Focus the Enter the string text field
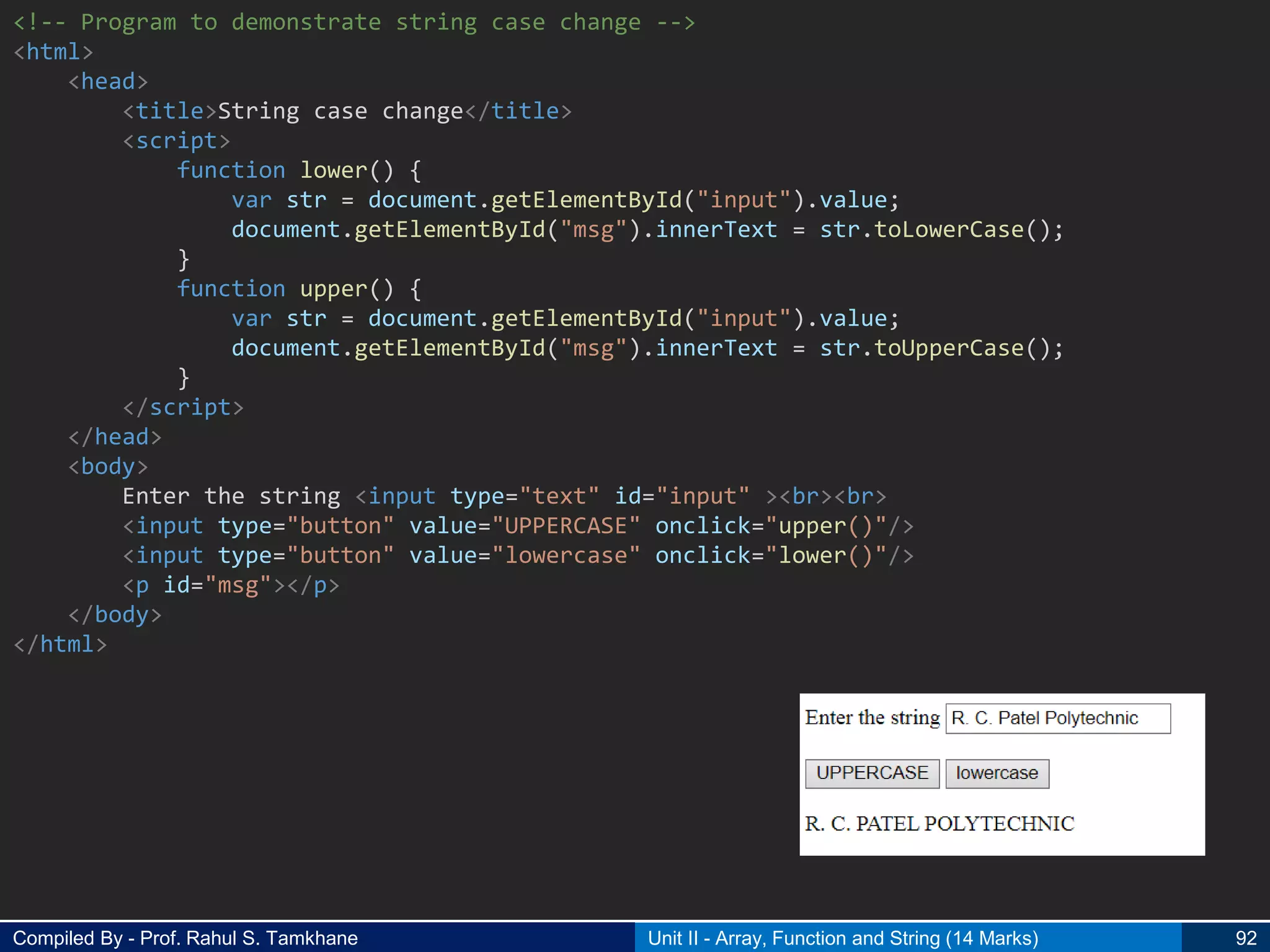 coord(1058,718)
